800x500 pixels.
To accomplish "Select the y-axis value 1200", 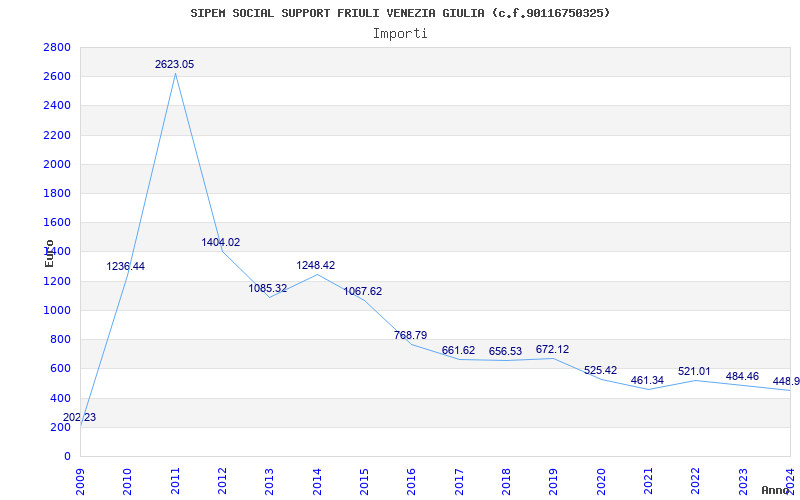I will tap(57, 281).
